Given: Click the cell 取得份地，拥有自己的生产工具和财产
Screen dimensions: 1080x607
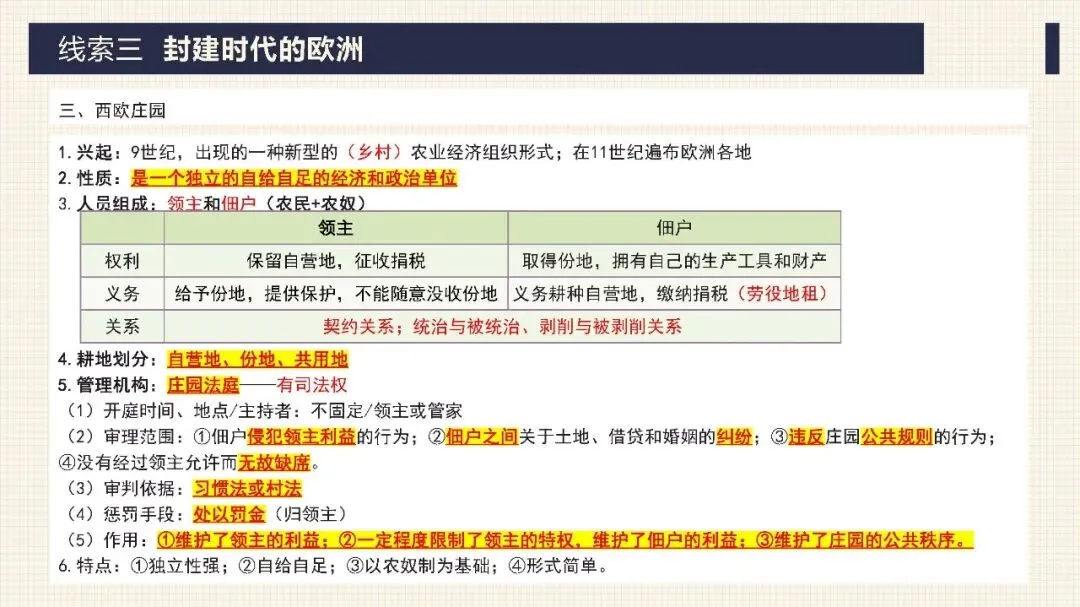Looking at the screenshot, I should point(674,261).
